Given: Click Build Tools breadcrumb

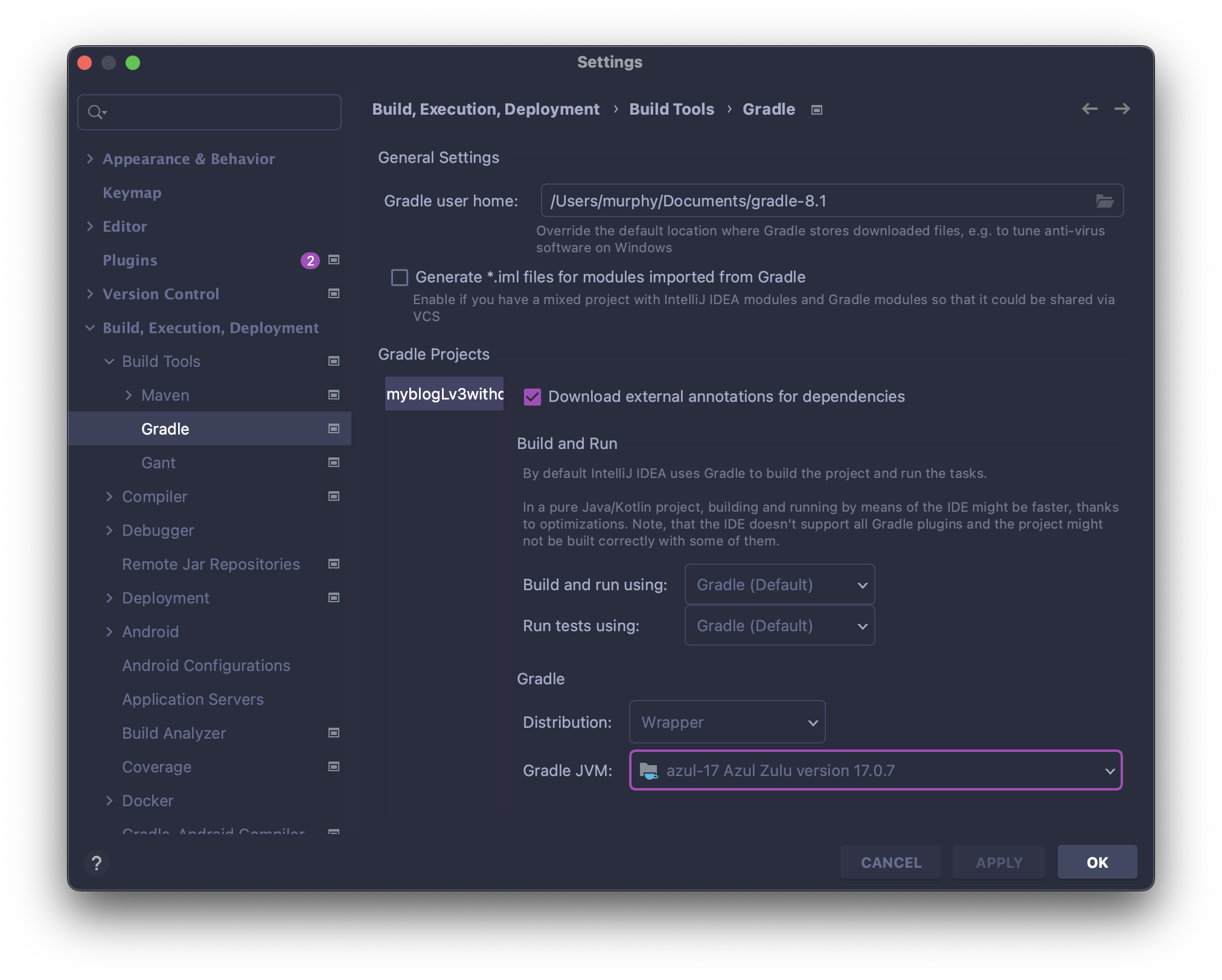Looking at the screenshot, I should [671, 109].
